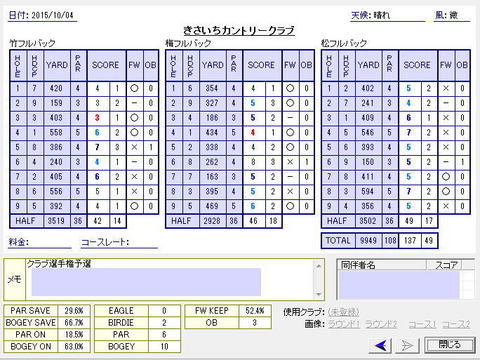Click the yard value 434

coord(212,133)
